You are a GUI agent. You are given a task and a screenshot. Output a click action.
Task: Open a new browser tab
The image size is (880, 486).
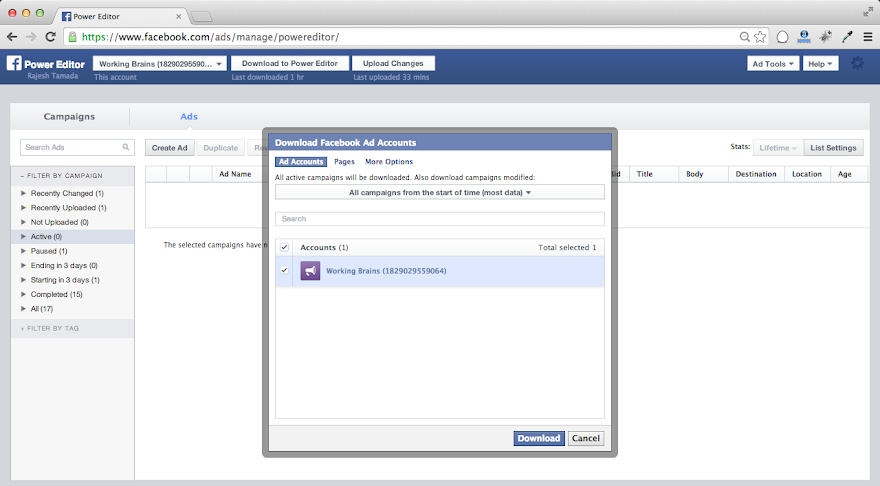(x=201, y=17)
